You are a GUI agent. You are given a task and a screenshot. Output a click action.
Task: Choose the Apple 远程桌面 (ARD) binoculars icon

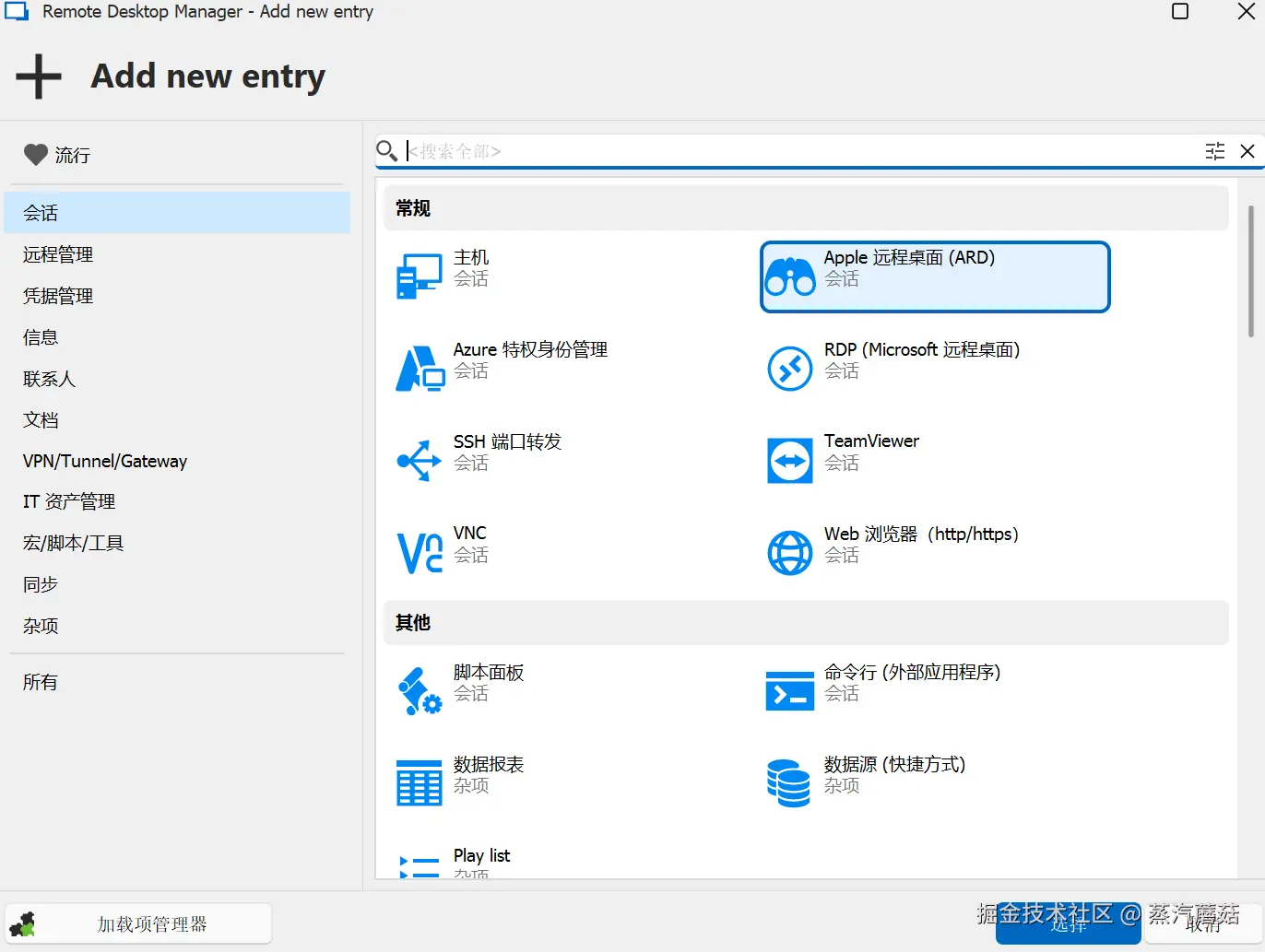[790, 276]
